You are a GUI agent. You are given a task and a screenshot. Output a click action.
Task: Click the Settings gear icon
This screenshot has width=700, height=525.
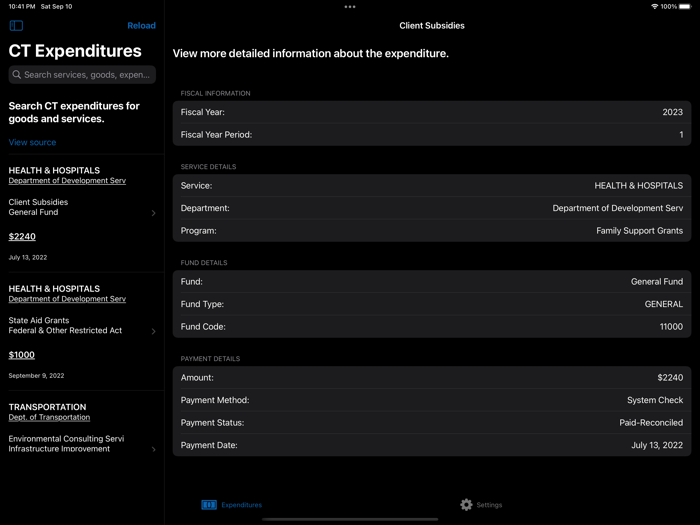pos(466,505)
